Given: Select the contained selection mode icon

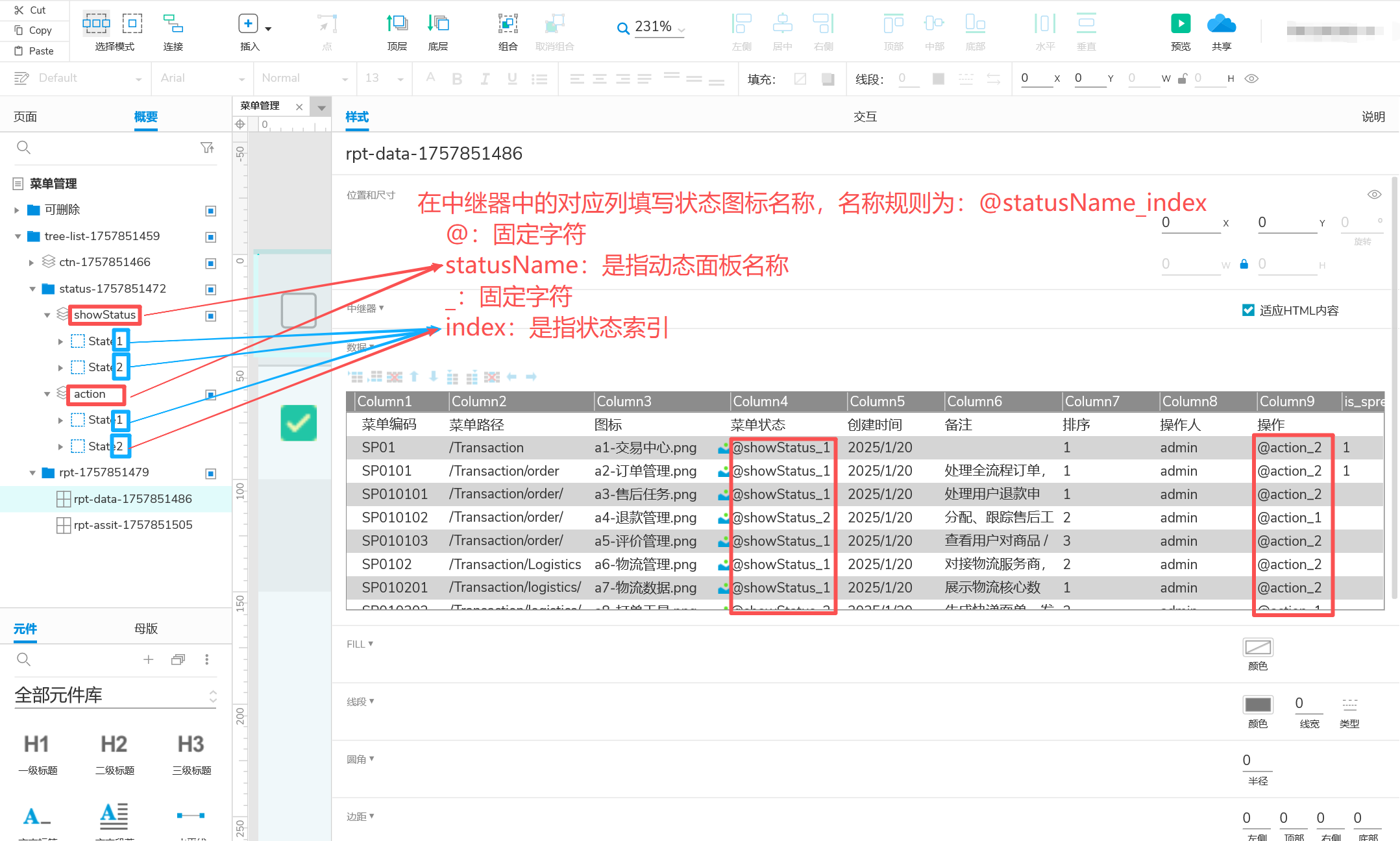Looking at the screenshot, I should click(x=132, y=24).
